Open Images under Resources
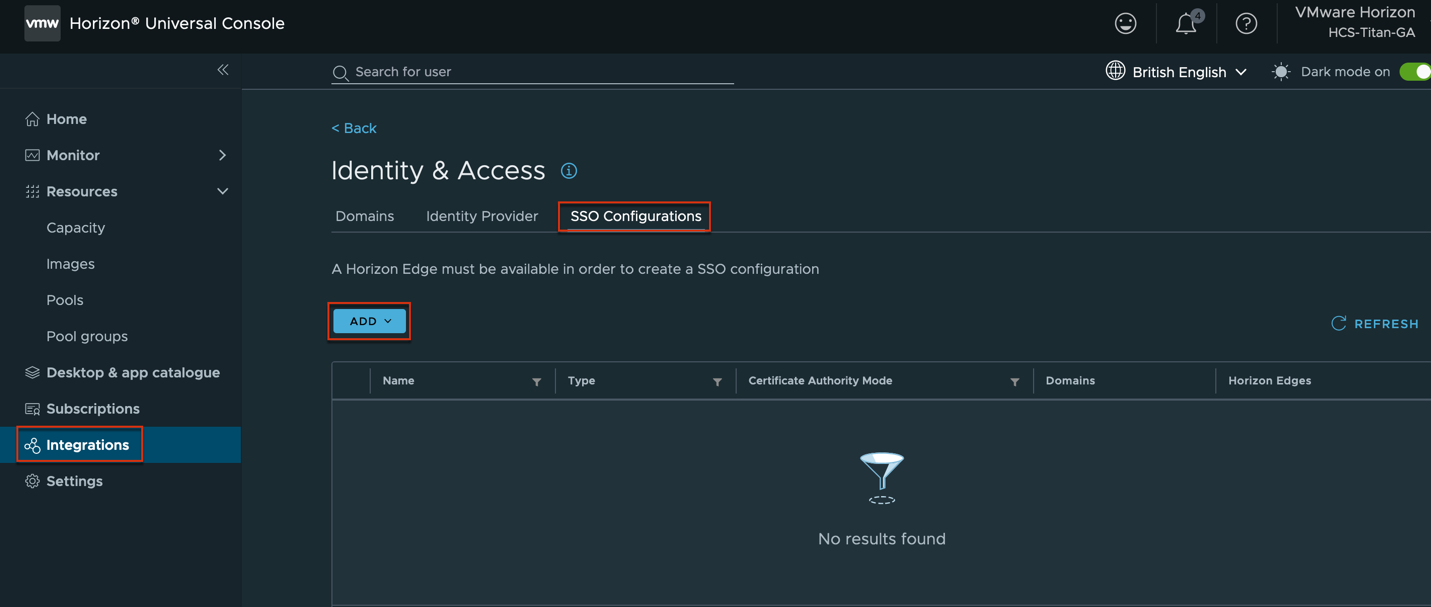 point(71,264)
